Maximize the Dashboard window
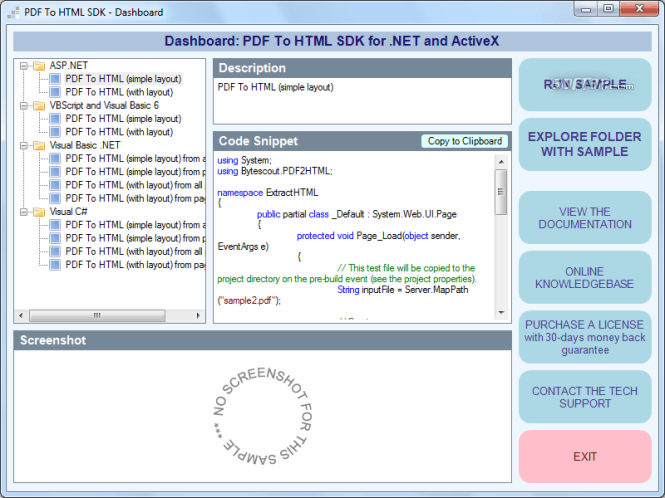The height and width of the screenshot is (498, 665). coord(609,9)
